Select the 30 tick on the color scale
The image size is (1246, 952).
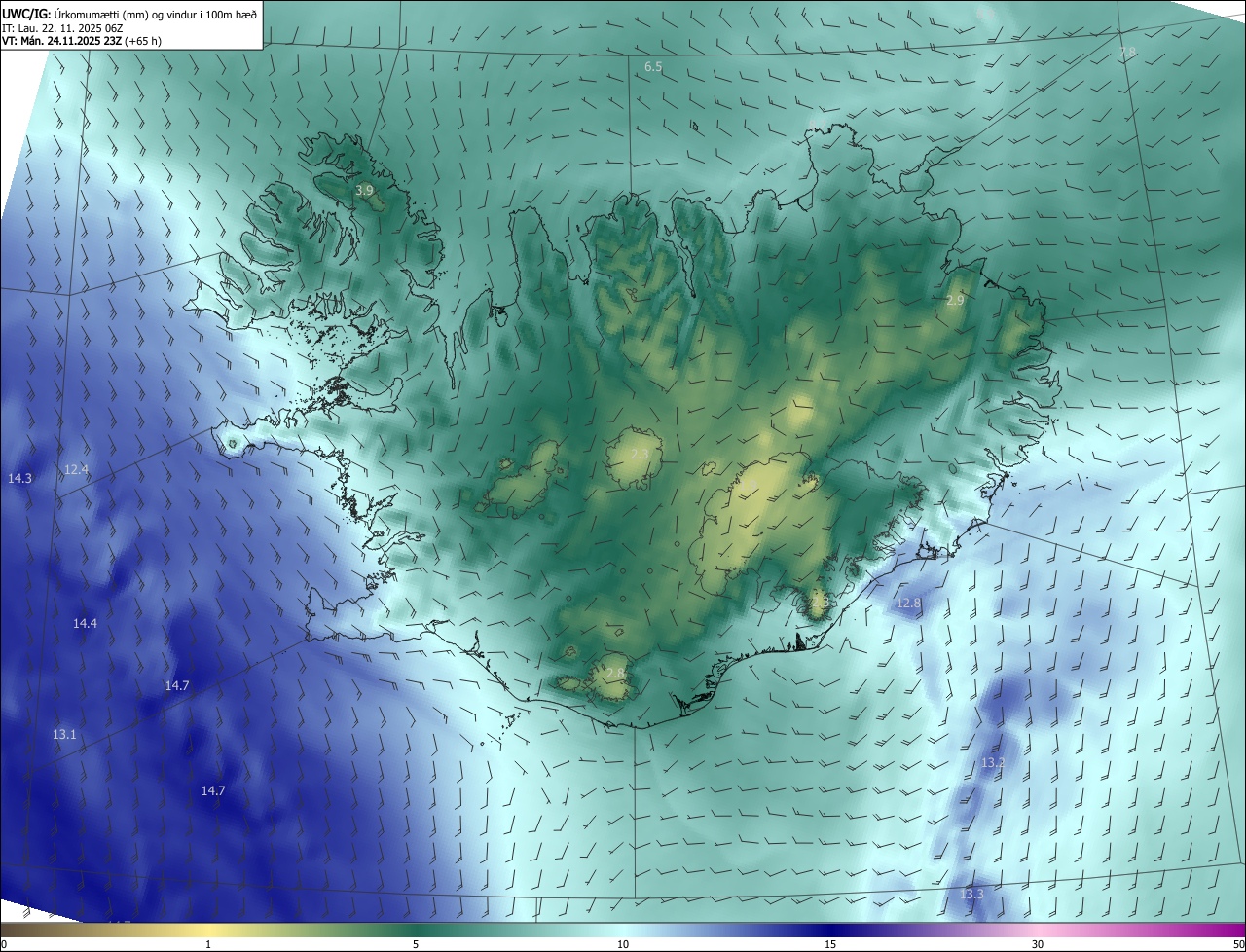point(1038,944)
